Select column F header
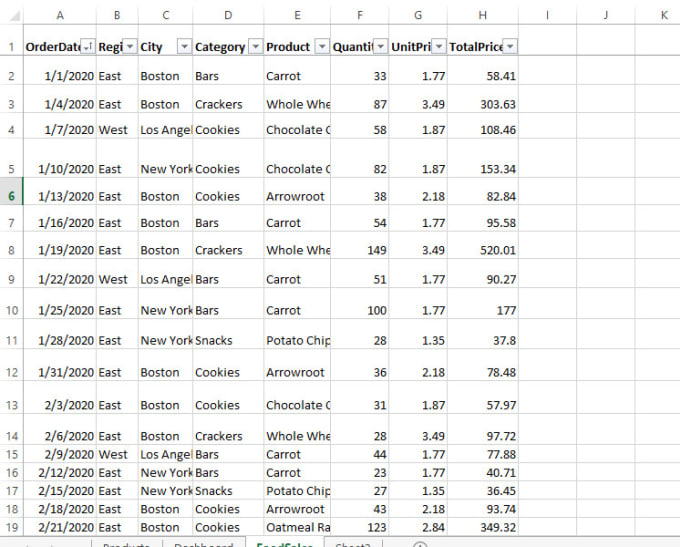 (x=360, y=15)
